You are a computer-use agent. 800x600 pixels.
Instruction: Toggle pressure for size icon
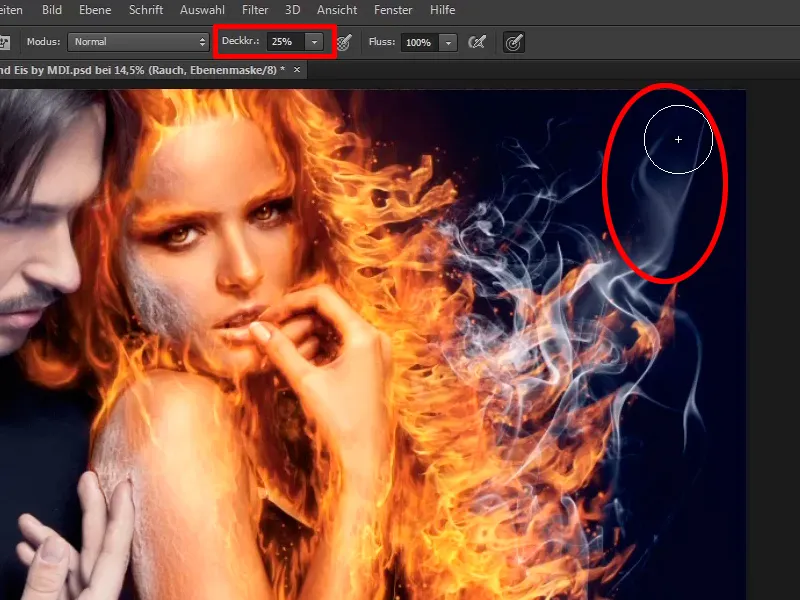(x=514, y=42)
